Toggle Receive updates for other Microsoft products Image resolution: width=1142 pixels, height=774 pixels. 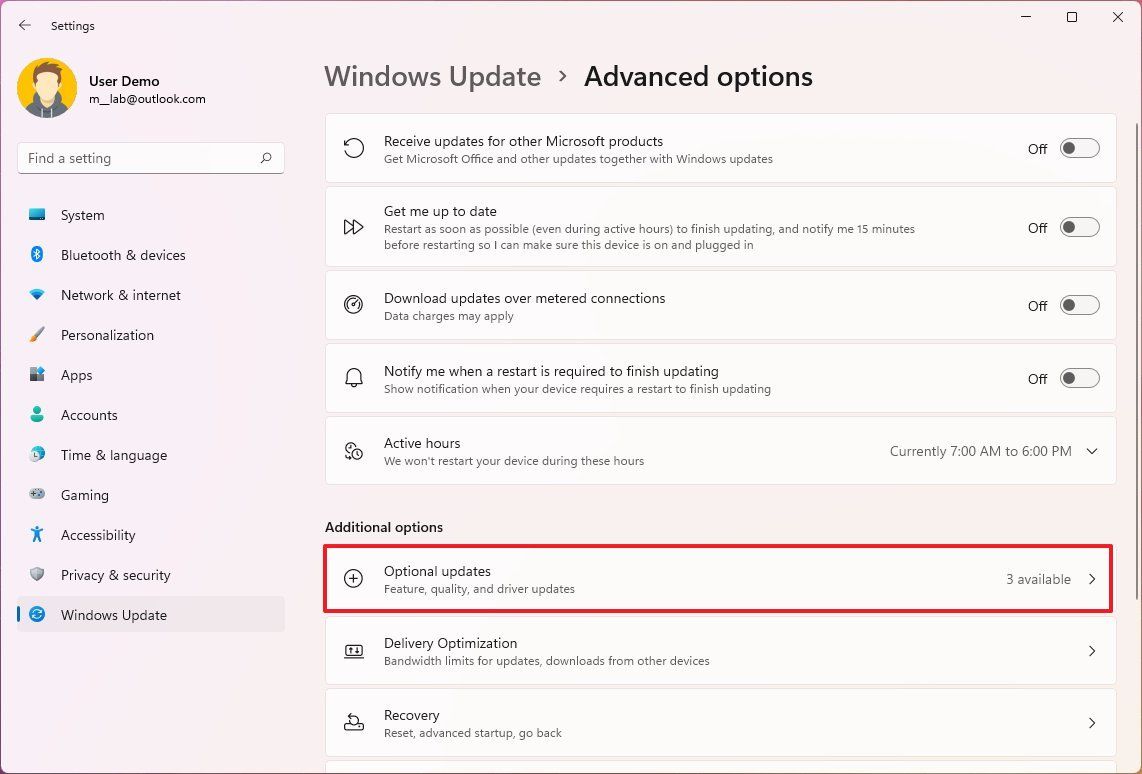pyautogui.click(x=1078, y=147)
